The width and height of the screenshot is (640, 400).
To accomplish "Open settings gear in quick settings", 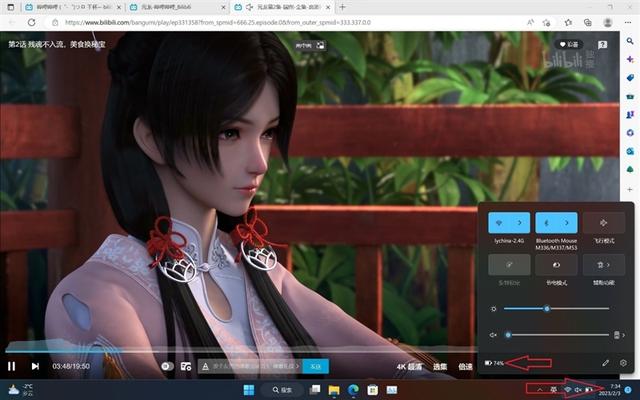I will 623,362.
